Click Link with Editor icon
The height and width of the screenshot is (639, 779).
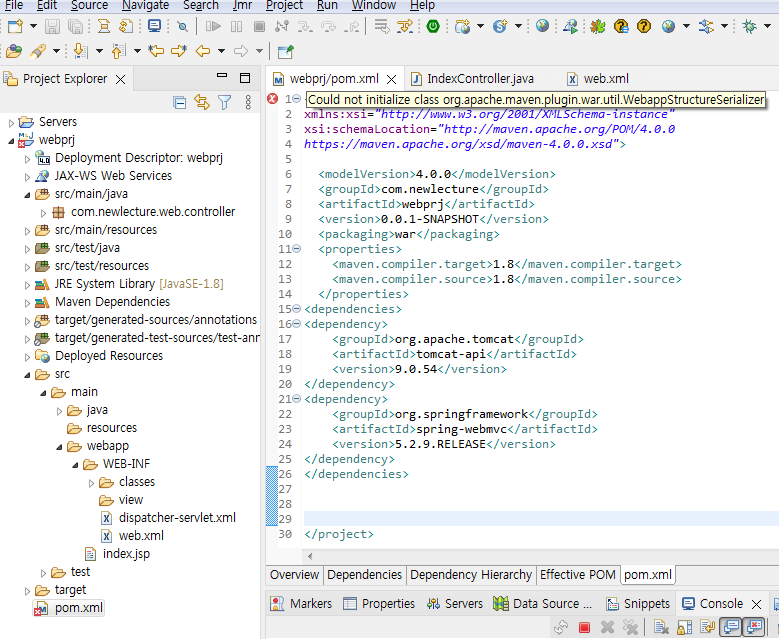click(x=202, y=102)
